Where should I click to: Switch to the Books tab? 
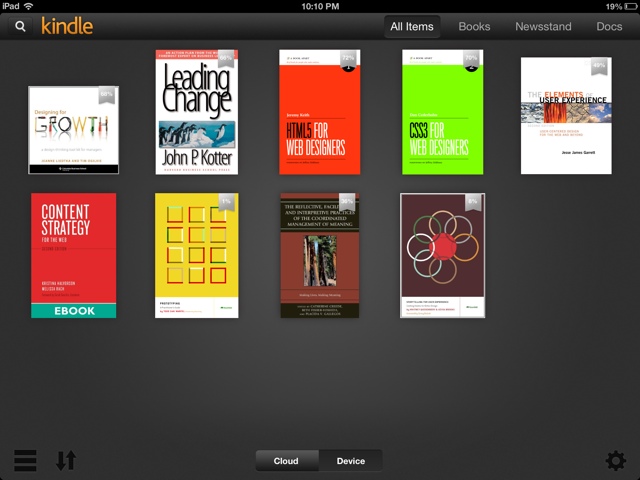(474, 27)
